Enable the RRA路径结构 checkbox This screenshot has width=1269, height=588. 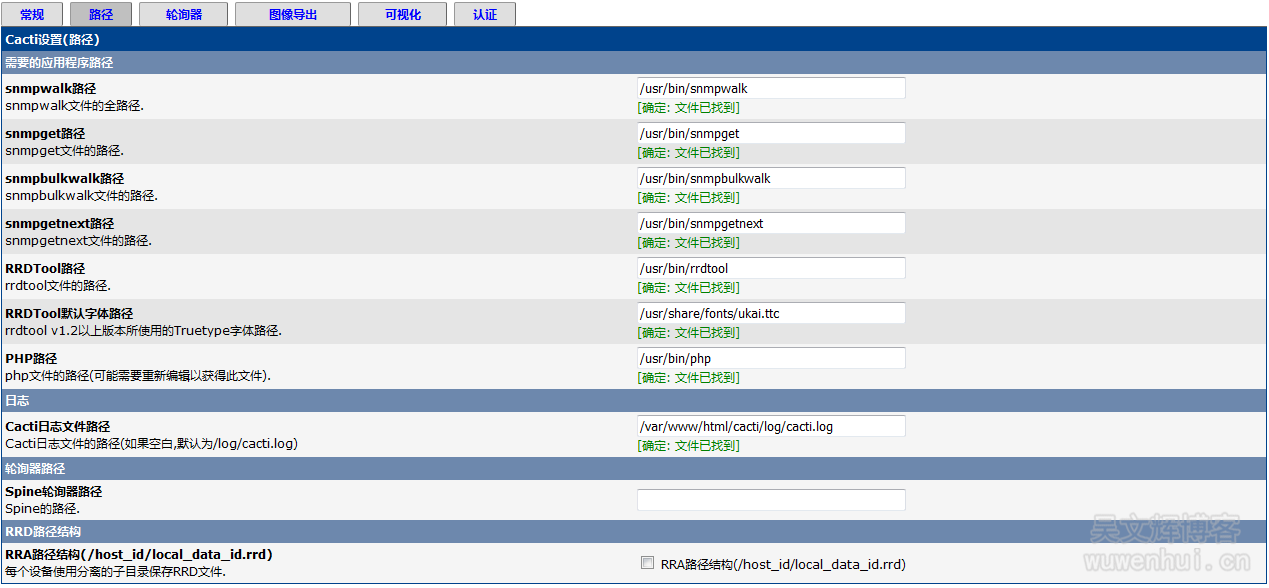point(647,563)
